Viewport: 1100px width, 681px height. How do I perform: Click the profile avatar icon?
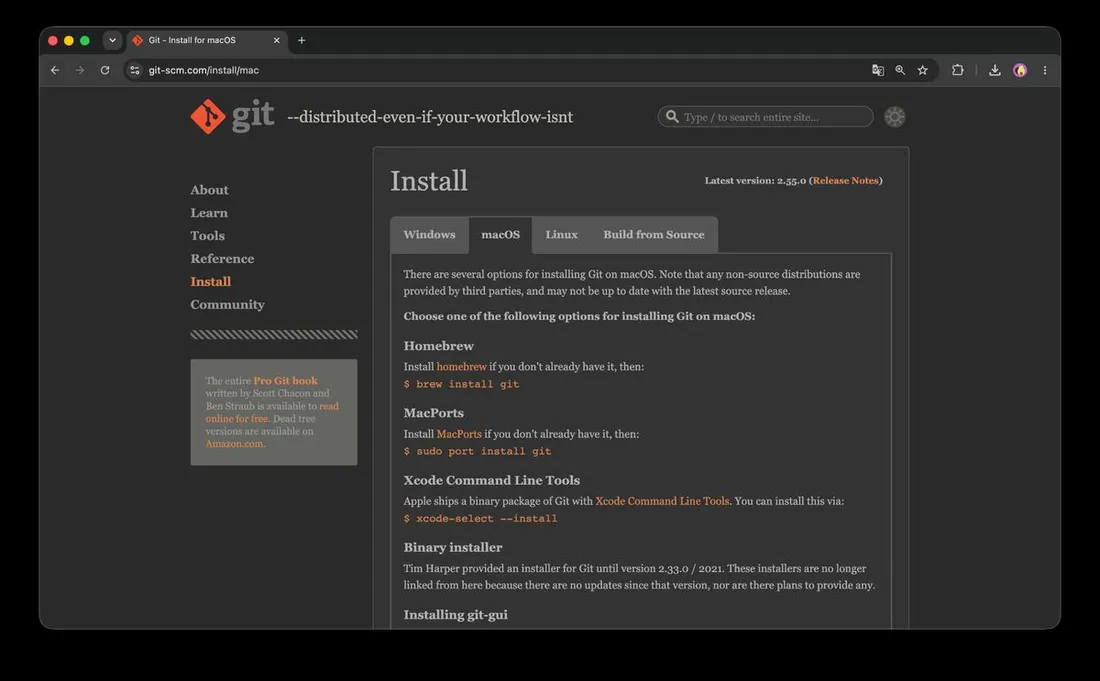point(1020,70)
